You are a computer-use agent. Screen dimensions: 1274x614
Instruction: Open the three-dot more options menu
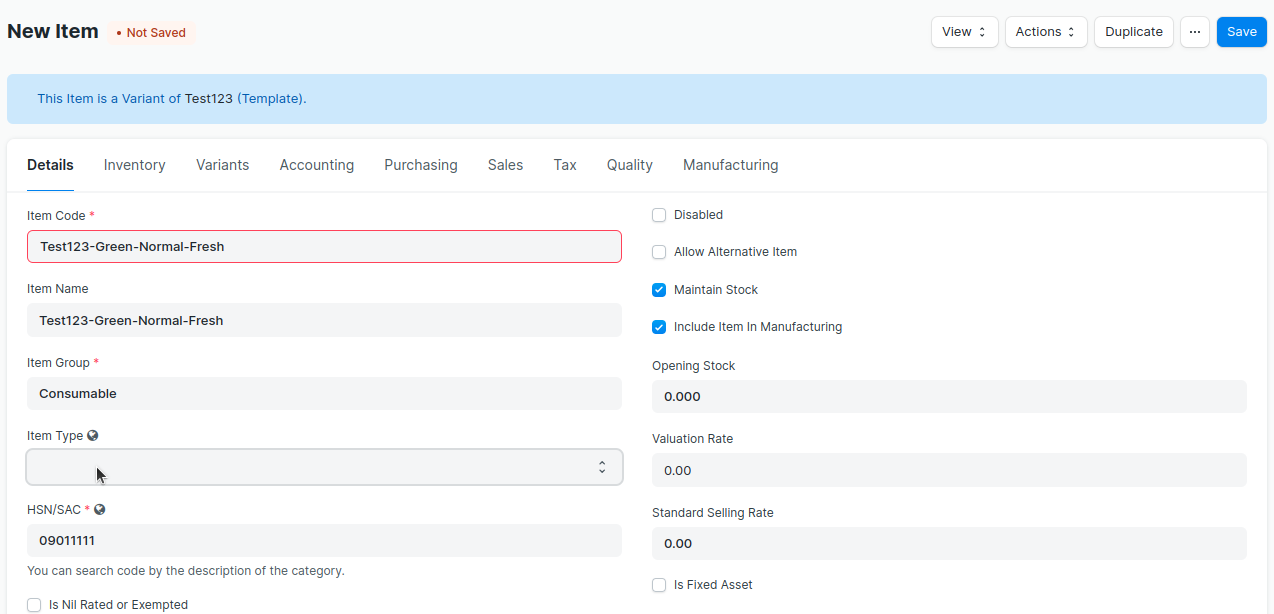(1194, 32)
